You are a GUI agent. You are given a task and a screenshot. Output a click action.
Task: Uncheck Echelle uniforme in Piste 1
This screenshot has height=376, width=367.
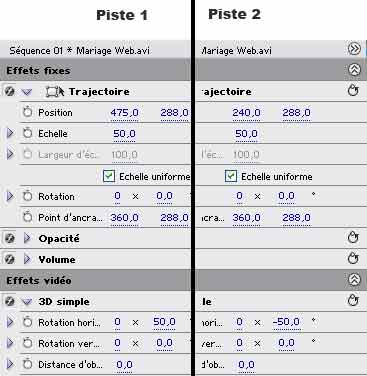coord(109,176)
